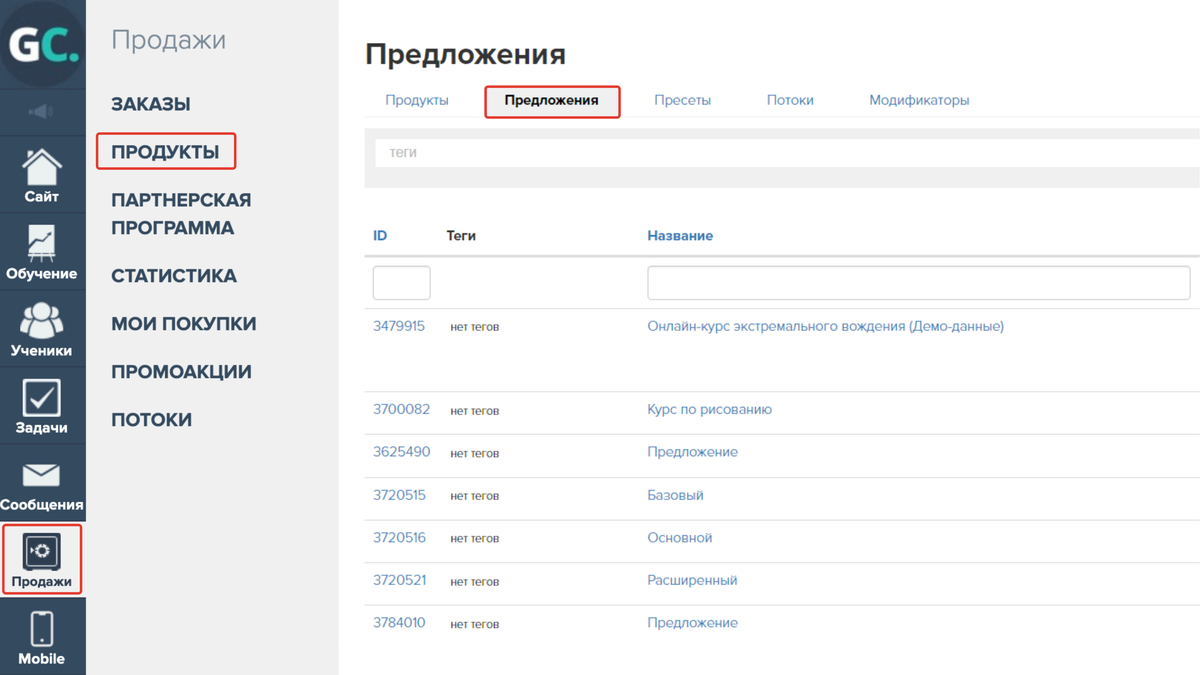
Task: Switch to the Пресеты tab
Action: (683, 100)
